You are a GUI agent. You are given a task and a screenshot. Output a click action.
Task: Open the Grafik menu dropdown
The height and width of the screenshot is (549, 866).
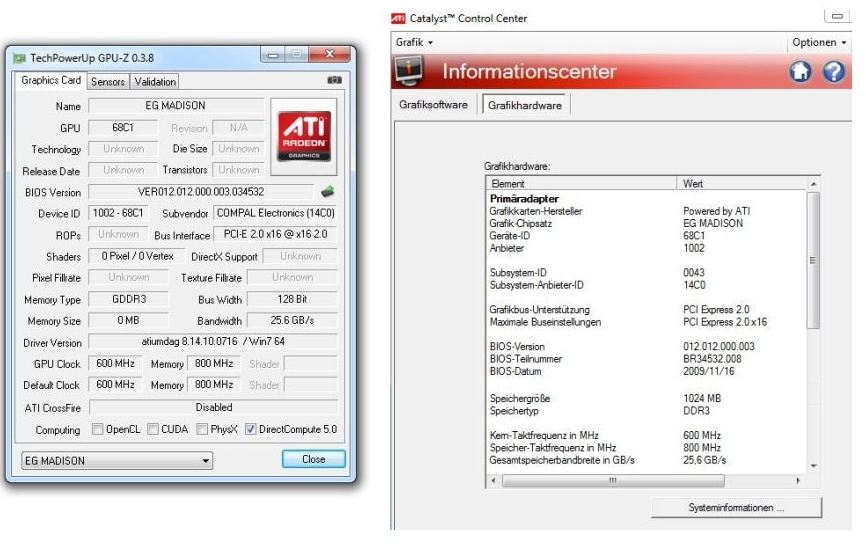click(414, 43)
